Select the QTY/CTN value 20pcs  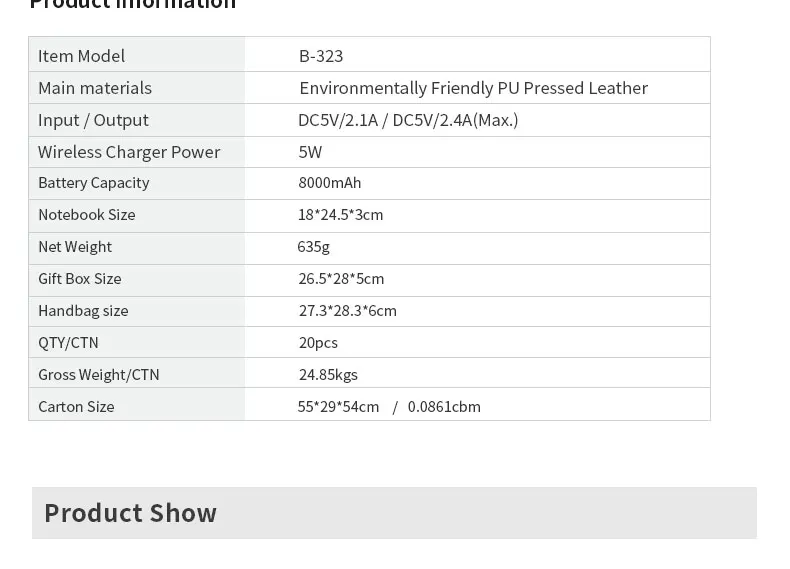click(318, 343)
